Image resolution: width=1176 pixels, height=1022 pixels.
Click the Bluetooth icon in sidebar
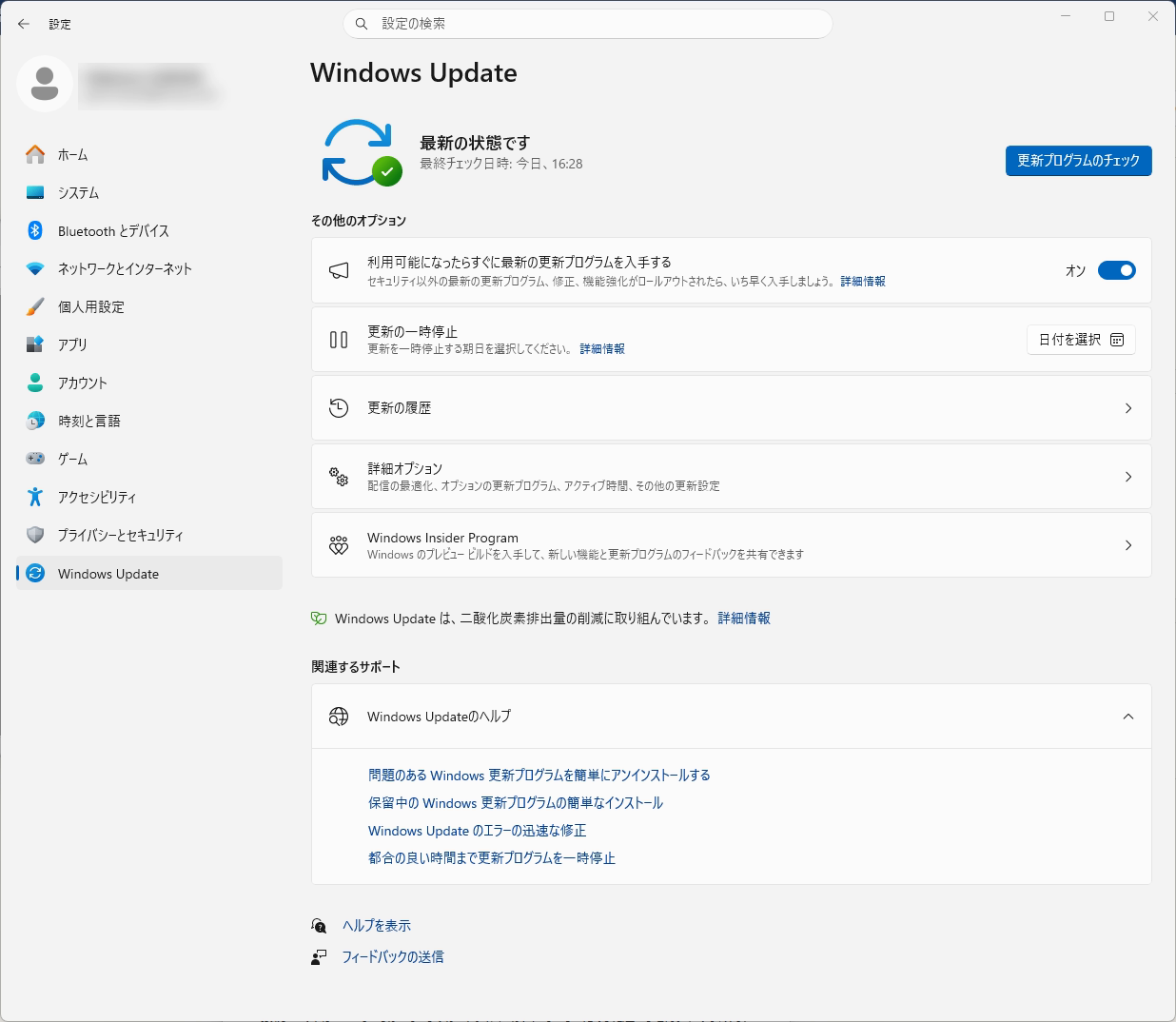point(35,230)
